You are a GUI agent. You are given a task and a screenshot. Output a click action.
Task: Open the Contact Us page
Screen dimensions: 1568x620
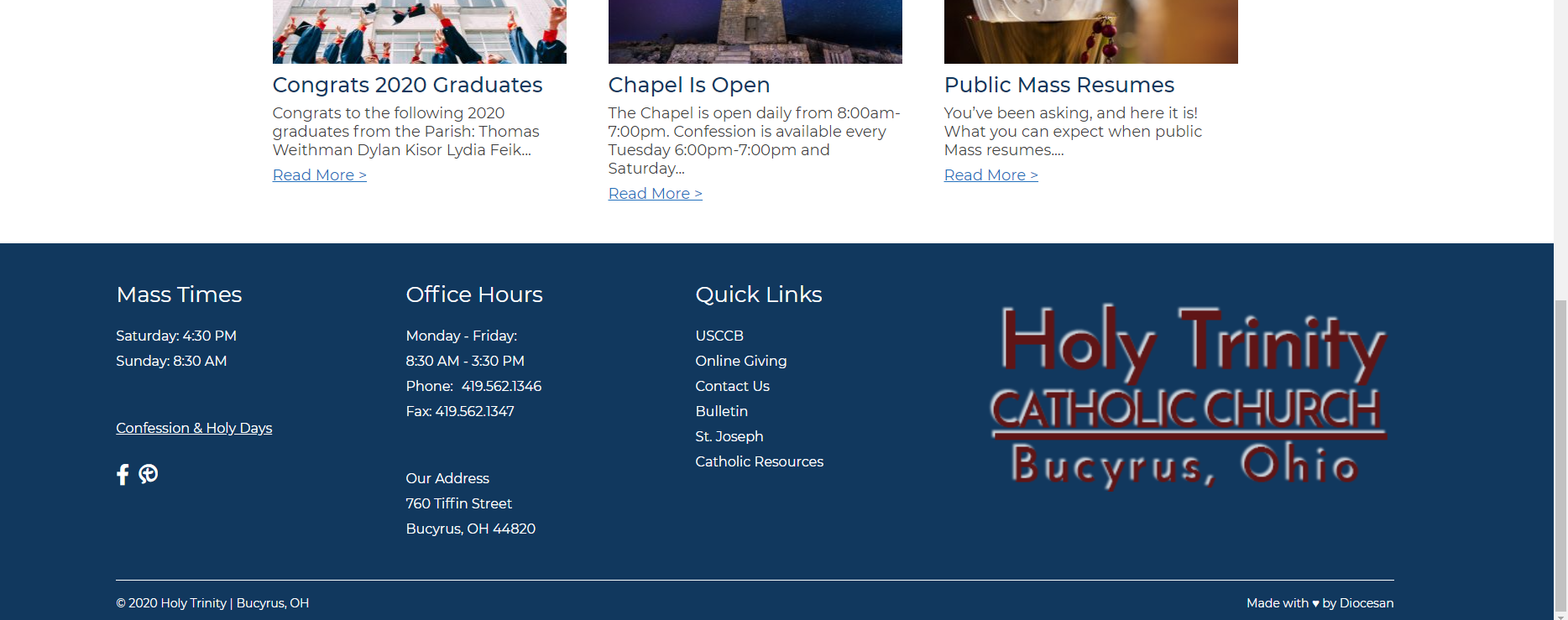[x=732, y=386]
